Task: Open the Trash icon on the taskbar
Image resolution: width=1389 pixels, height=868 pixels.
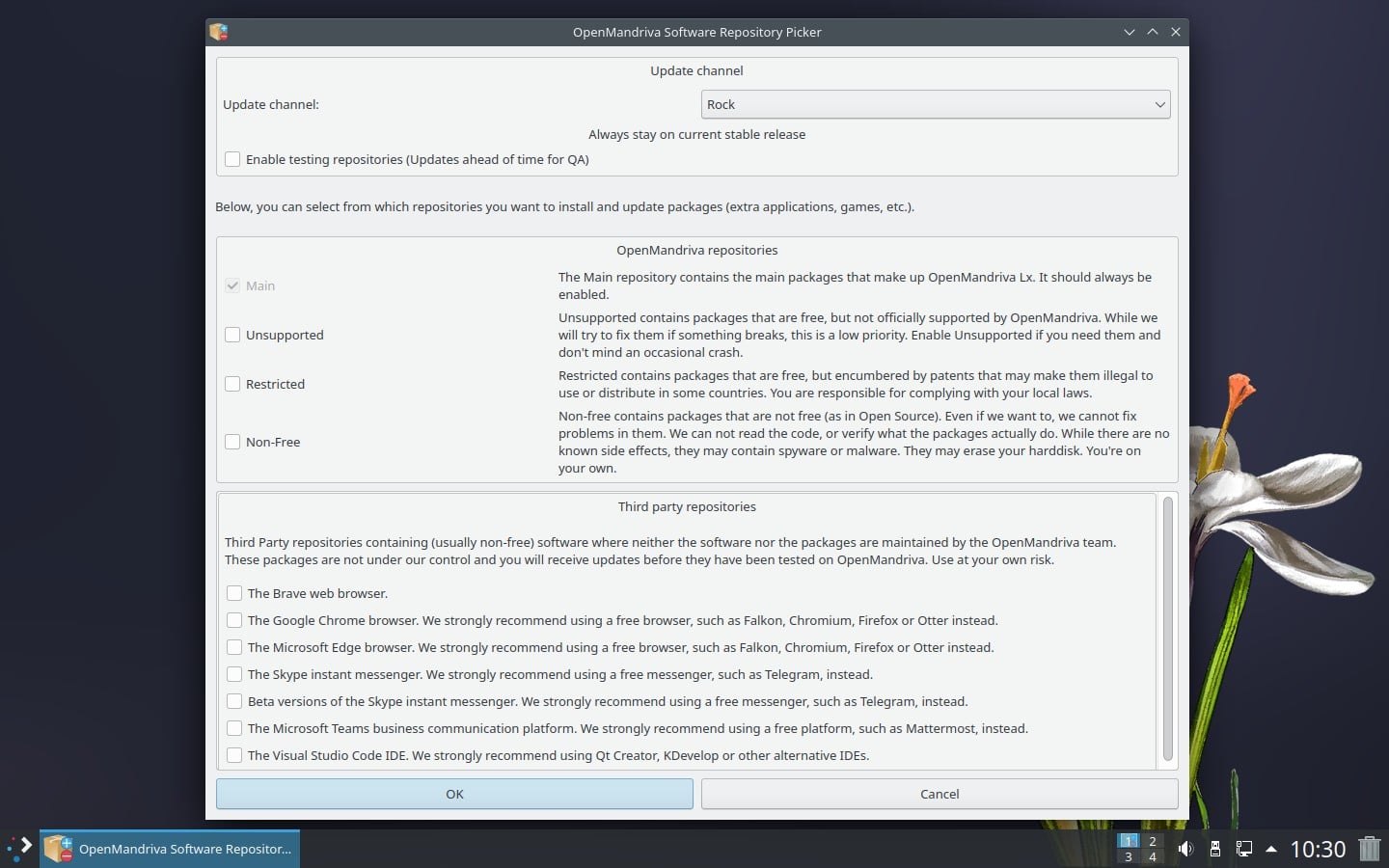Action: (x=1371, y=850)
